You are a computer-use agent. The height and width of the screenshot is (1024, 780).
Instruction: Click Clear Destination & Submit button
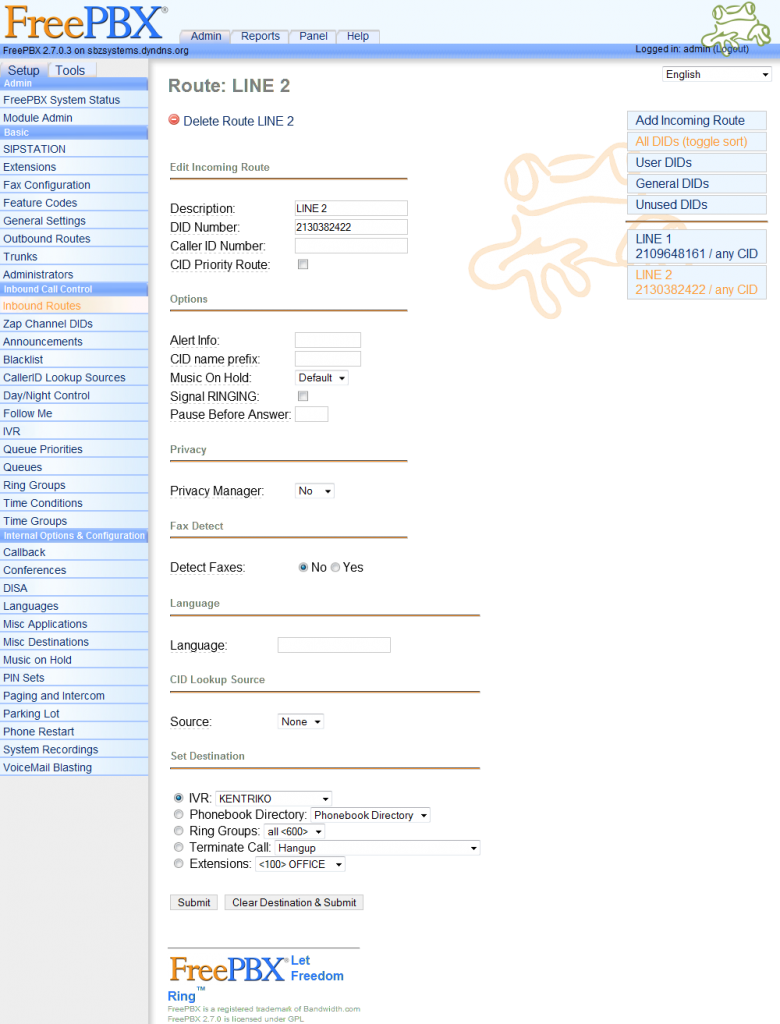(x=293, y=902)
